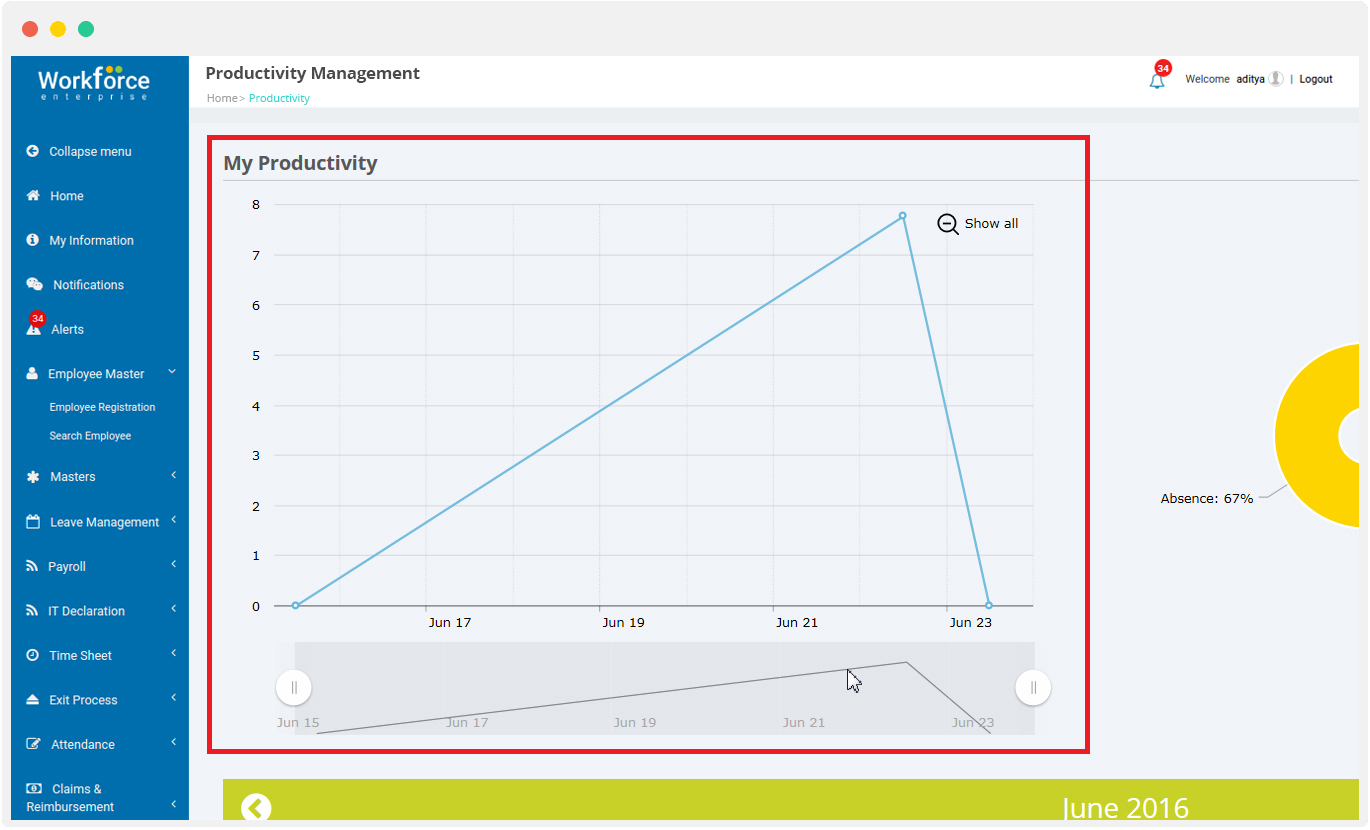Image resolution: width=1370 pixels, height=830 pixels.
Task: Select Search Employee in the sidebar
Action: [90, 435]
